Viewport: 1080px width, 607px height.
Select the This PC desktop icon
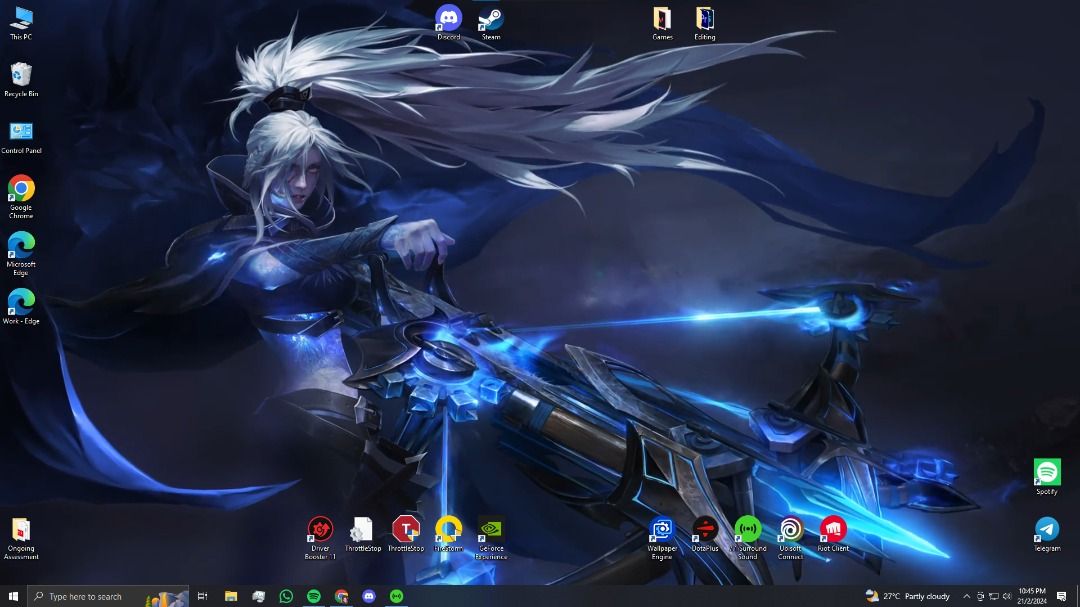coord(21,23)
